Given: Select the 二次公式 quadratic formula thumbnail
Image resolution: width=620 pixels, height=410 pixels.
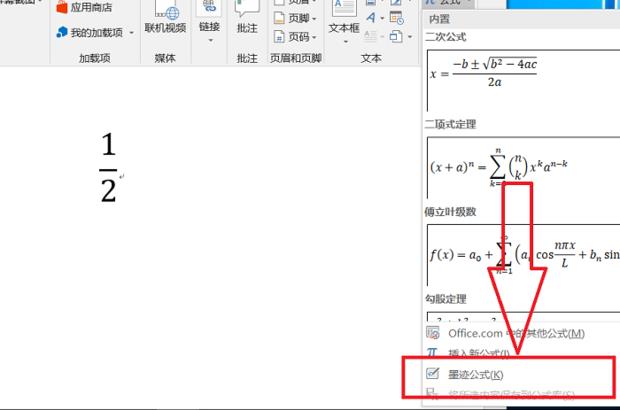Looking at the screenshot, I should (x=523, y=80).
